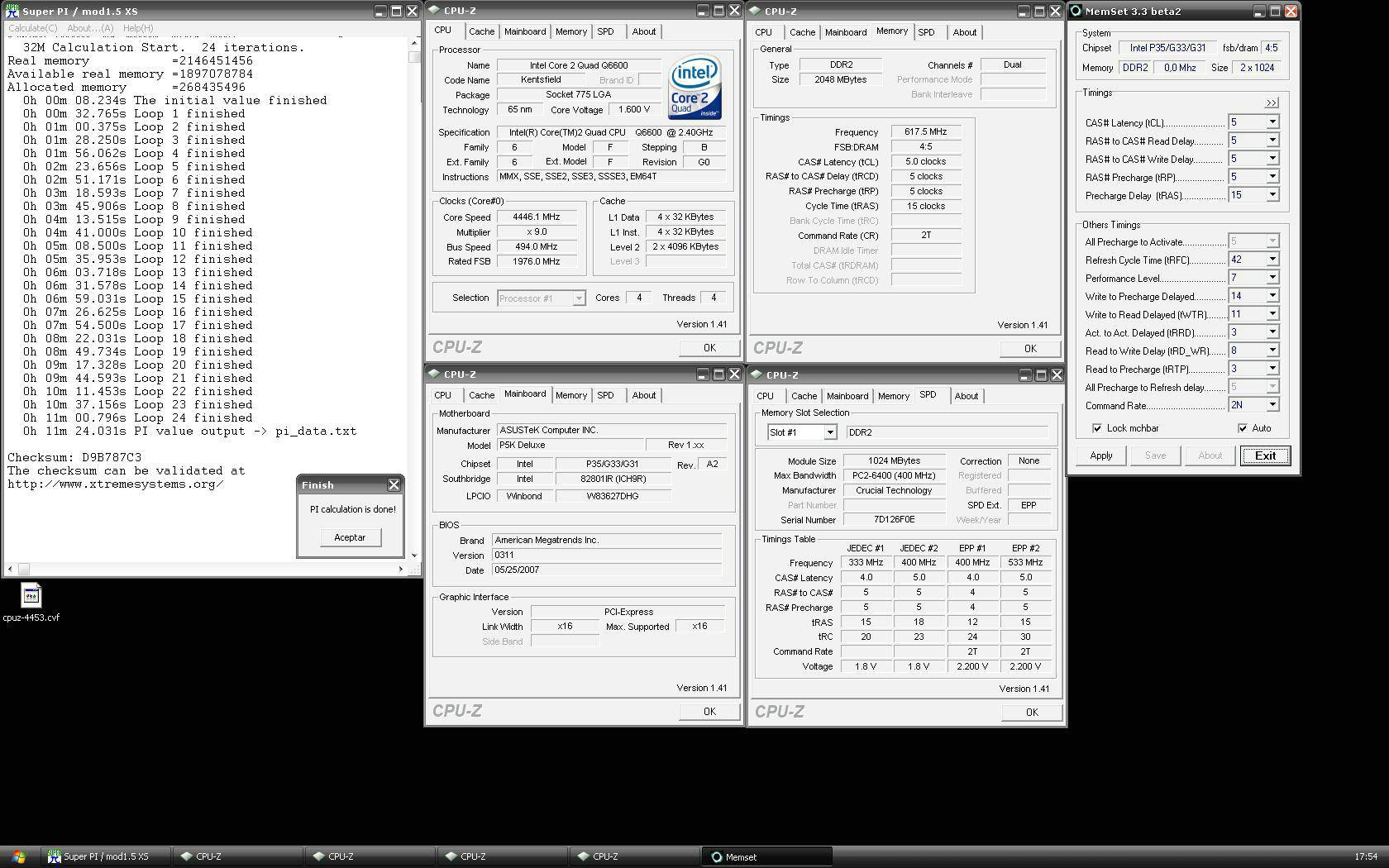
Task: Open the Slot #1 memory slot dropdown
Action: [x=829, y=432]
